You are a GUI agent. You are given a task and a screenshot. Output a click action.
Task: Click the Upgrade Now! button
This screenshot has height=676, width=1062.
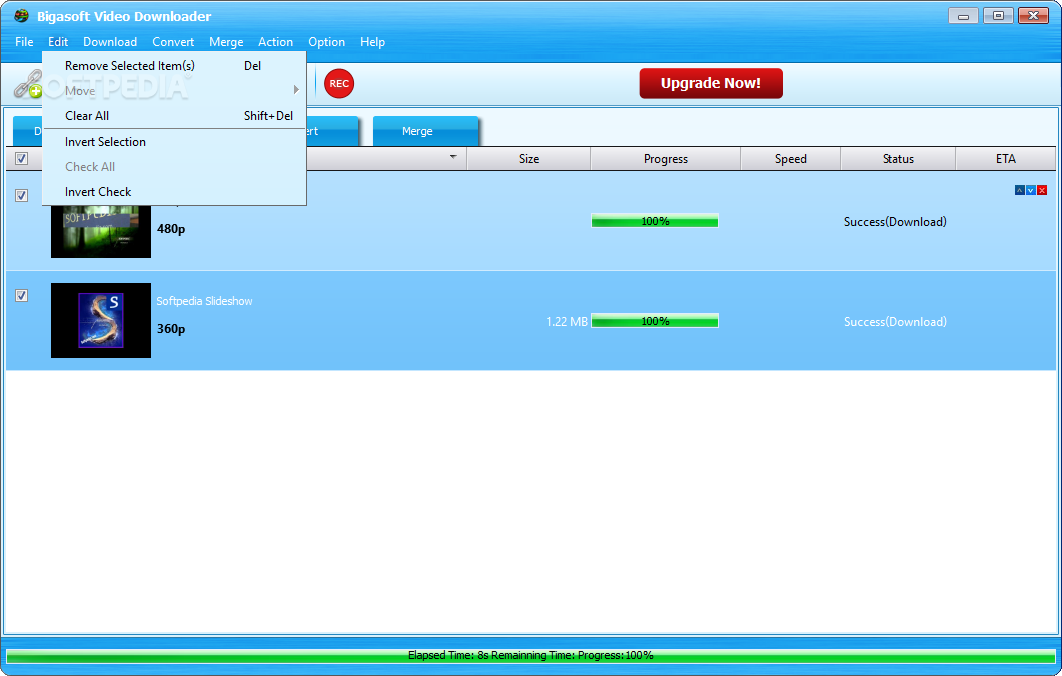point(710,83)
